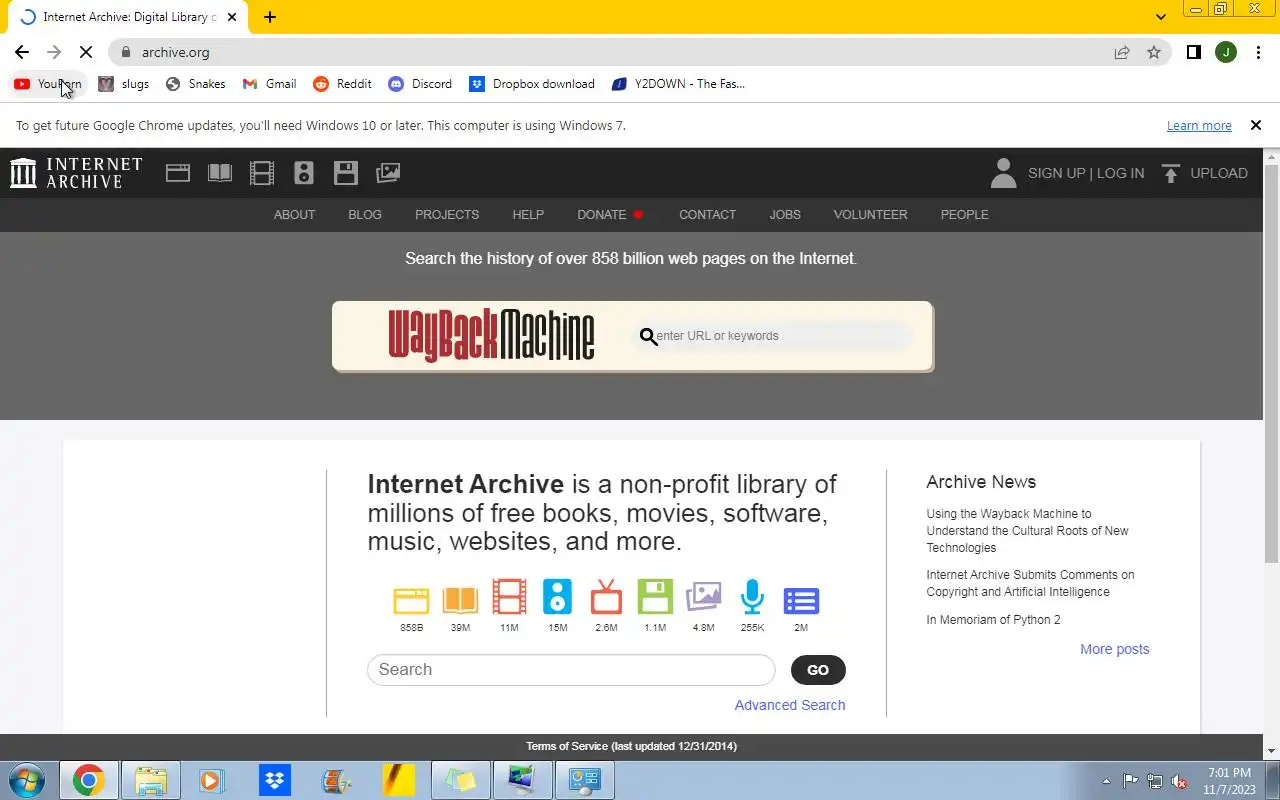Open the More posts link

pyautogui.click(x=1114, y=649)
